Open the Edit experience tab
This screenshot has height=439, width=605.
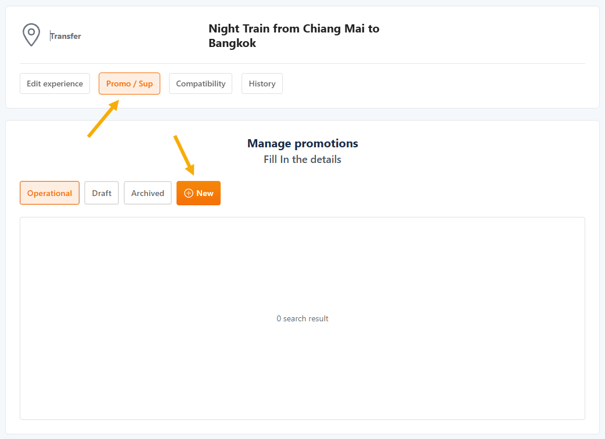[x=55, y=84]
